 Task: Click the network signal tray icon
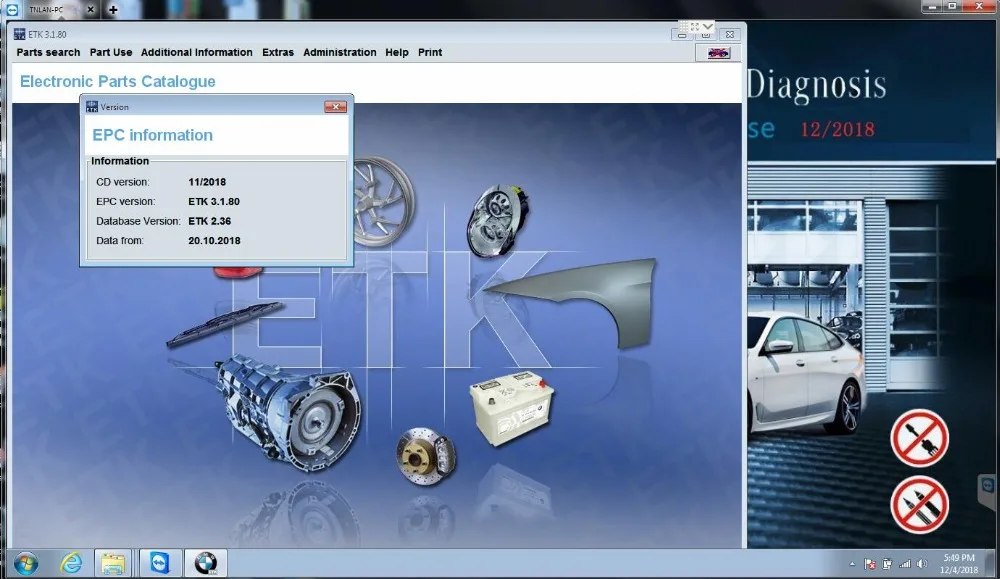(x=904, y=564)
